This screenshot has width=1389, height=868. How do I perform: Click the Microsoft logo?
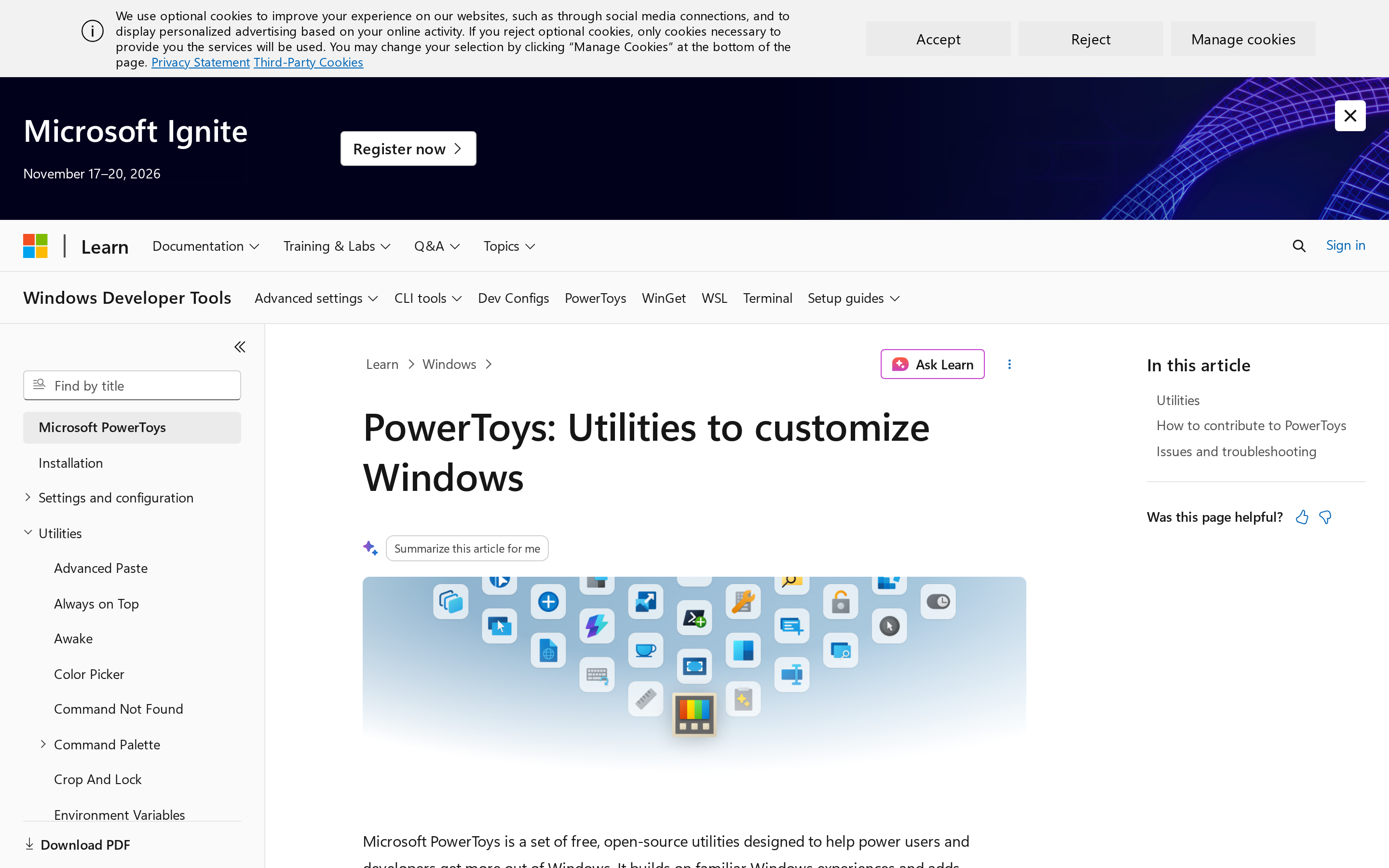point(35,246)
